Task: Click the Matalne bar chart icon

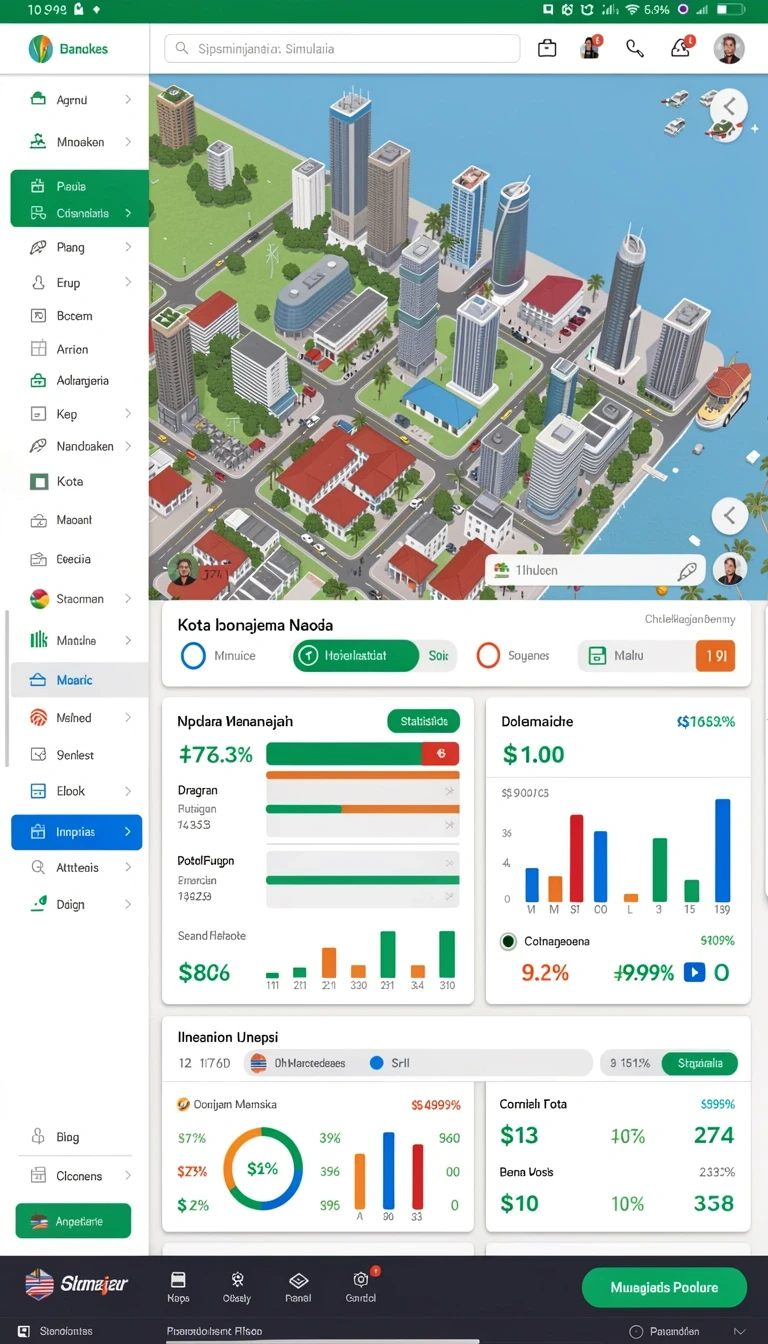Action: click(39, 640)
